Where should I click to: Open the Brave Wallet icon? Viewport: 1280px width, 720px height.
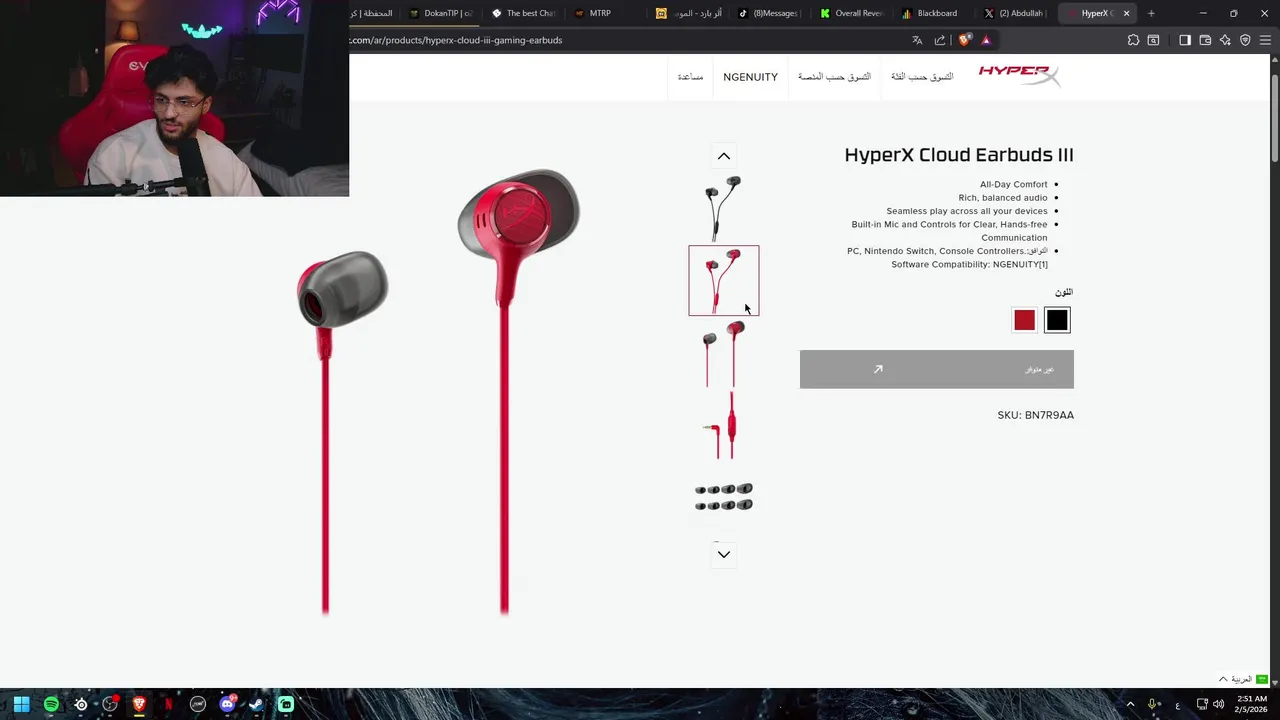[x=1205, y=40]
